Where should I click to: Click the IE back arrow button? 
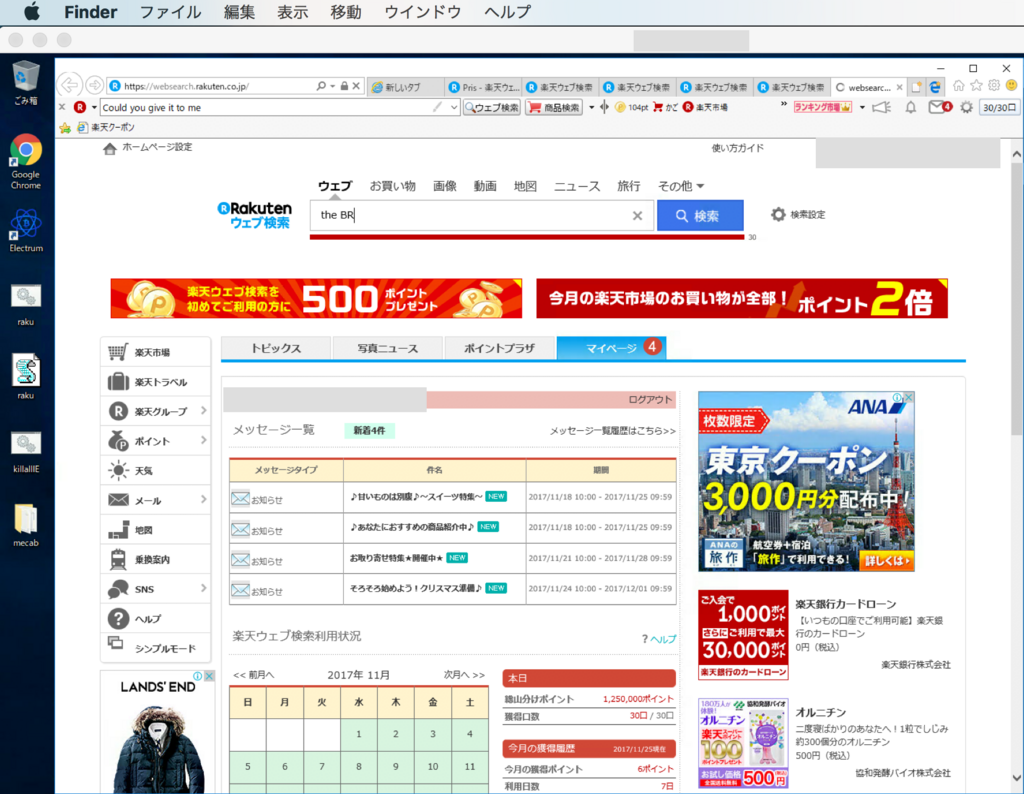point(69,86)
